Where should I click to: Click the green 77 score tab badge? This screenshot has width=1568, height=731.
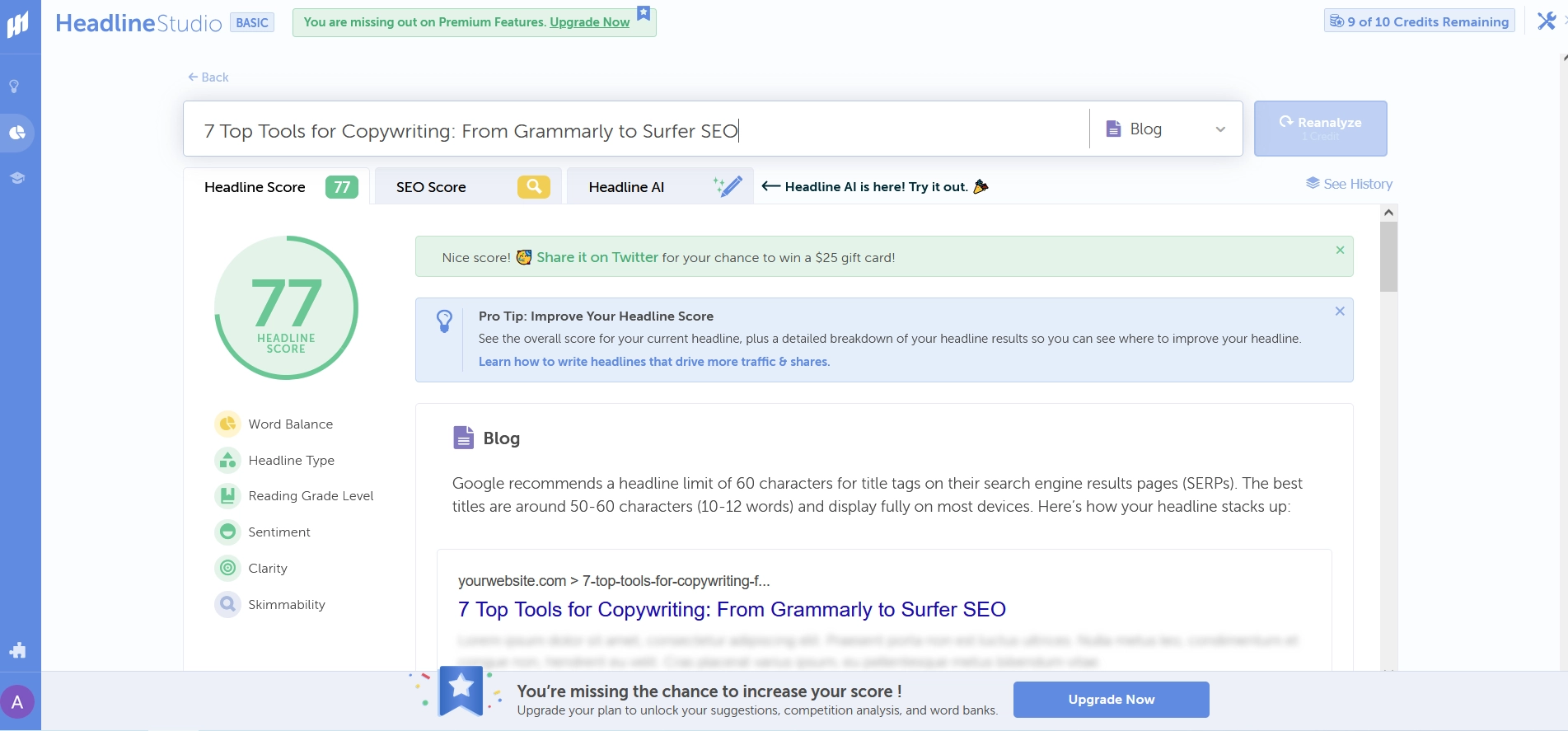pyautogui.click(x=342, y=187)
